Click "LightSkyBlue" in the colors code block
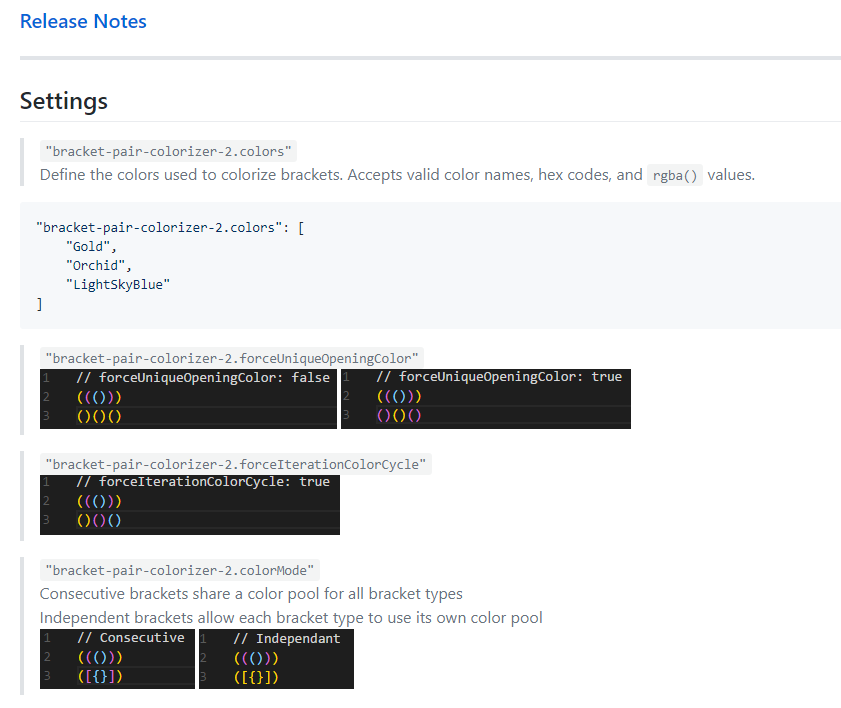Screen dimensions: 841x708 (118, 284)
